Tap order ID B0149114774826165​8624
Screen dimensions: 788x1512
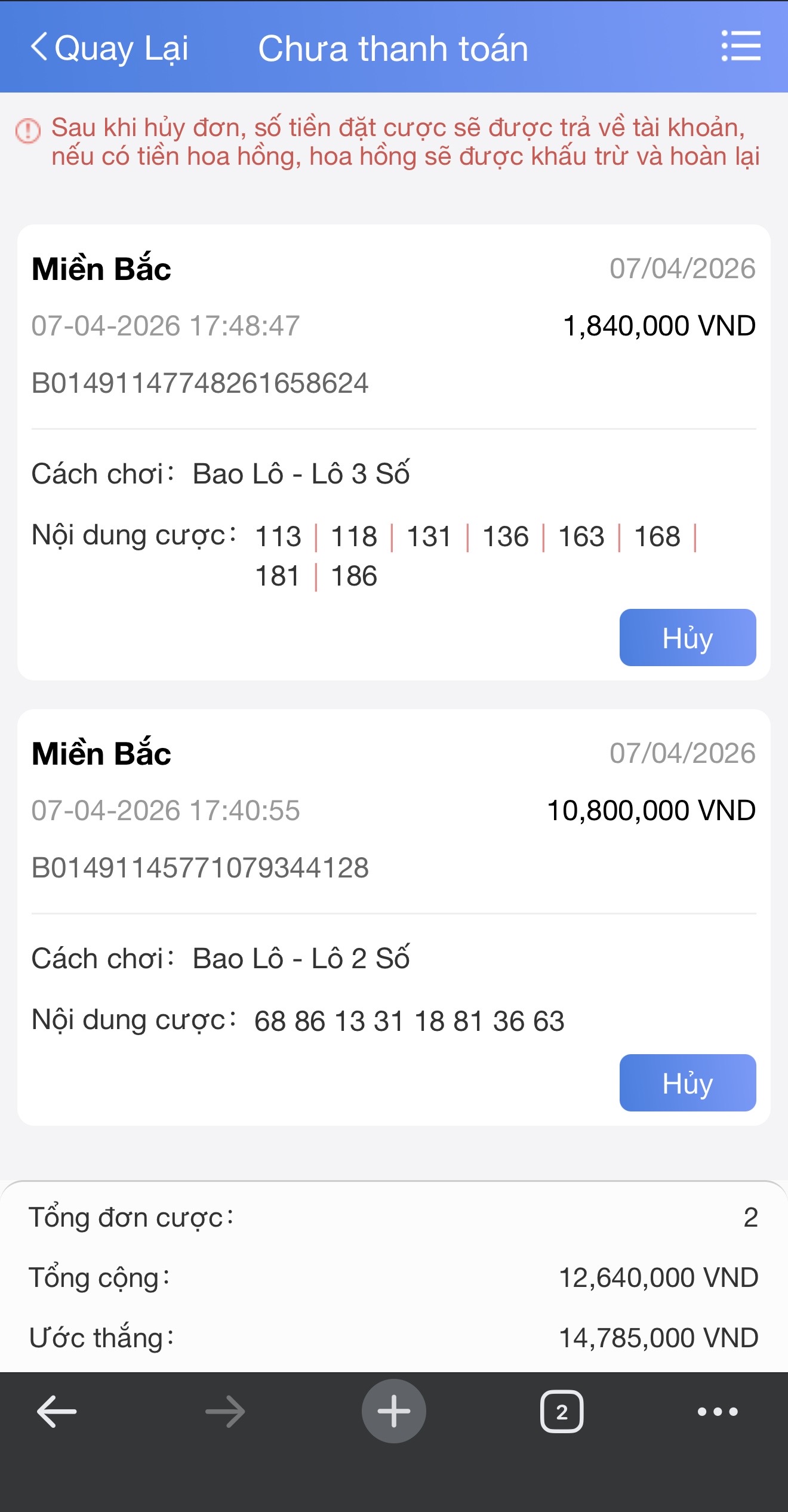tap(200, 383)
